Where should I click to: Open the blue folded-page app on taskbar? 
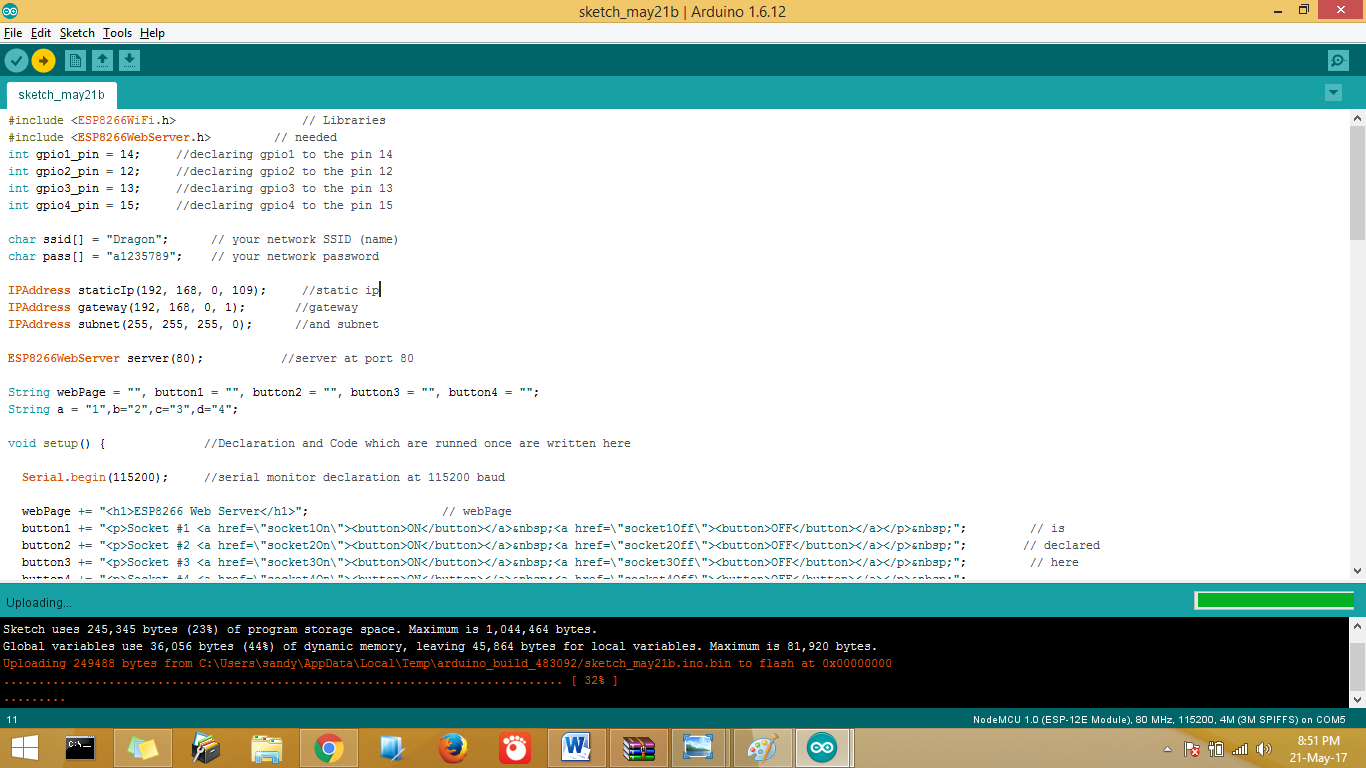pyautogui.click(x=391, y=748)
